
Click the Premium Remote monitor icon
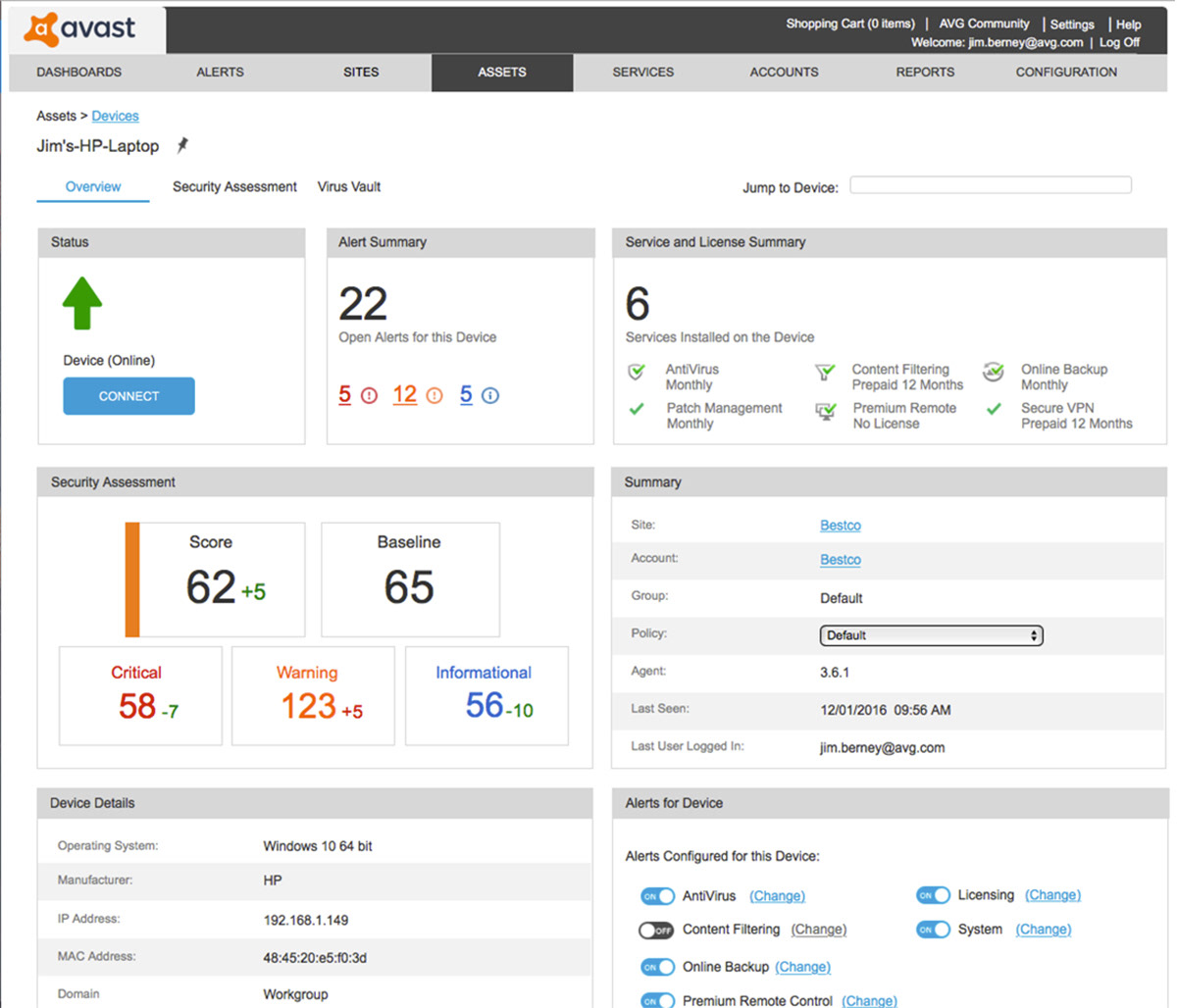(826, 411)
